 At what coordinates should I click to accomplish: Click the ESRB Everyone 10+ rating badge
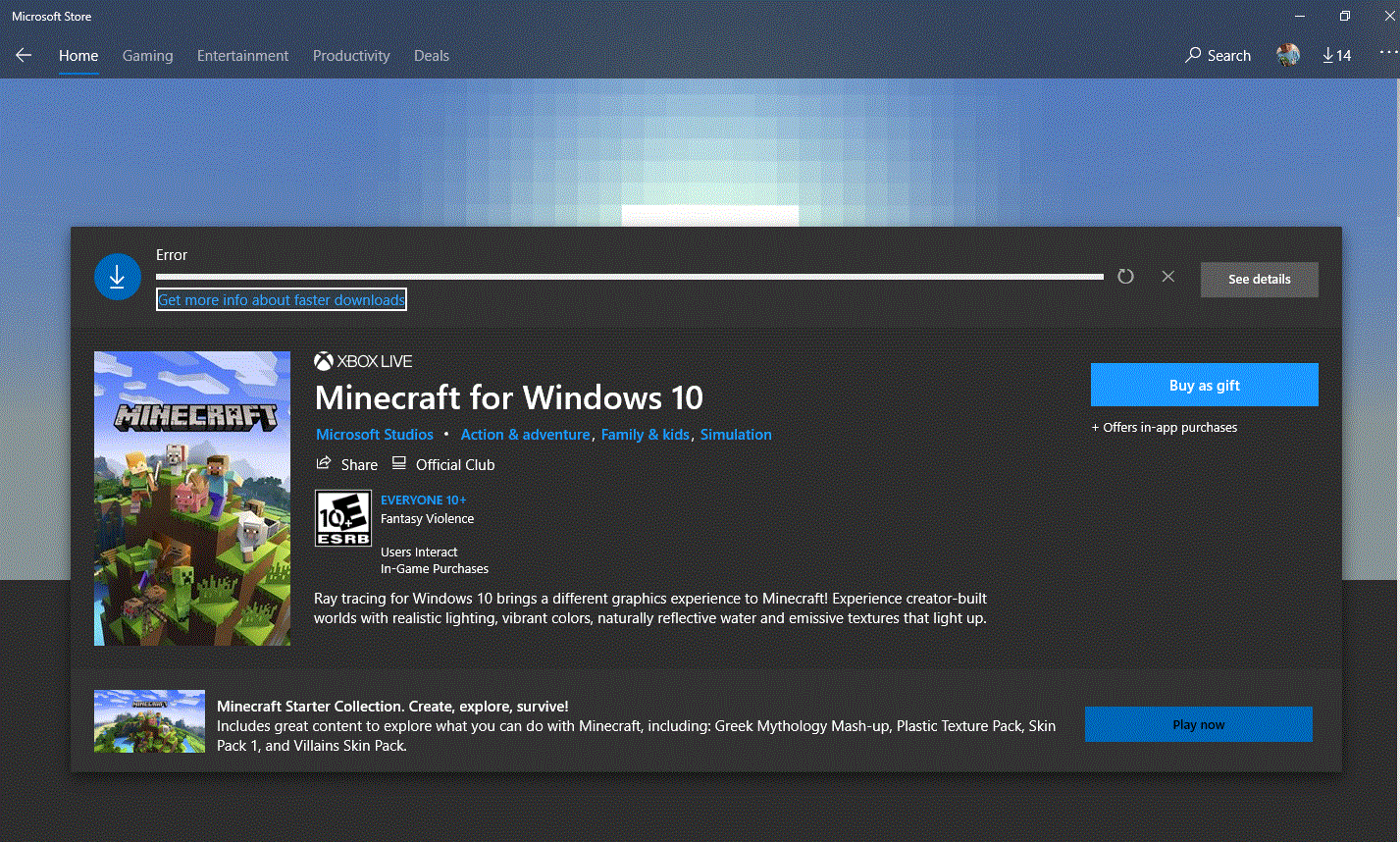point(343,518)
